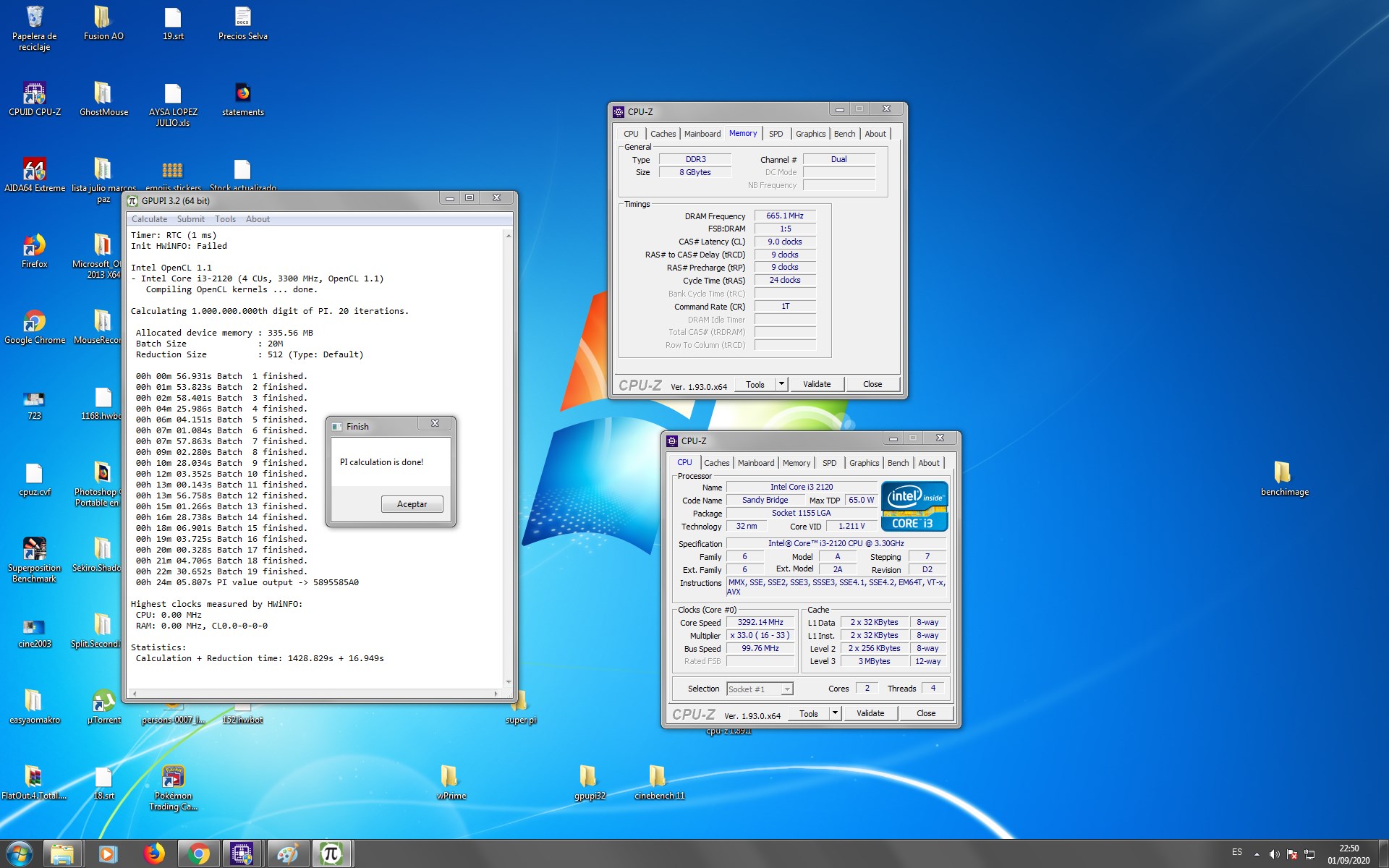The image size is (1389, 868).
Task: Launch the Google Chrome desktop shortcut
Action: (x=34, y=326)
